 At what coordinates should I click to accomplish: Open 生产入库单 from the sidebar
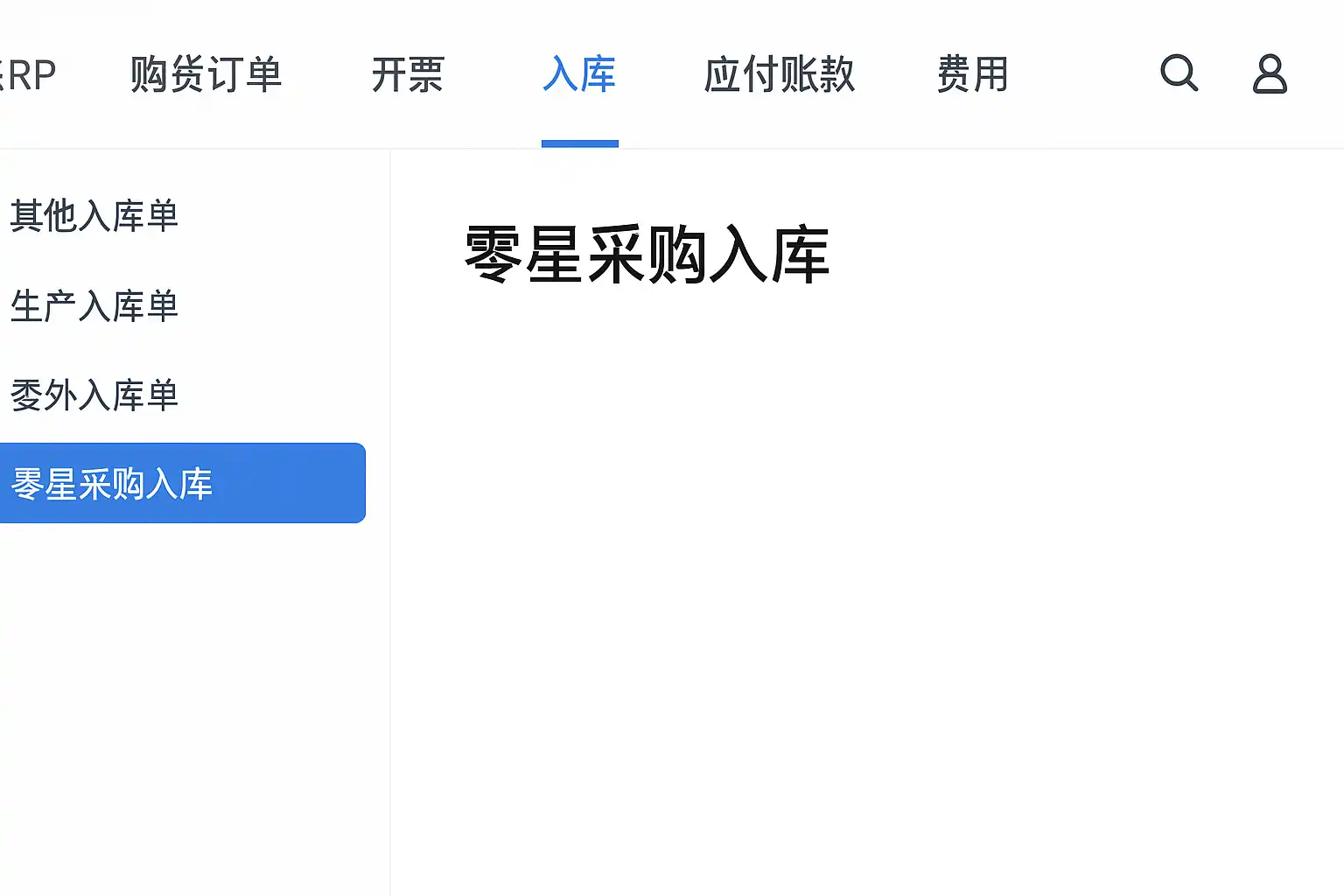pyautogui.click(x=94, y=306)
